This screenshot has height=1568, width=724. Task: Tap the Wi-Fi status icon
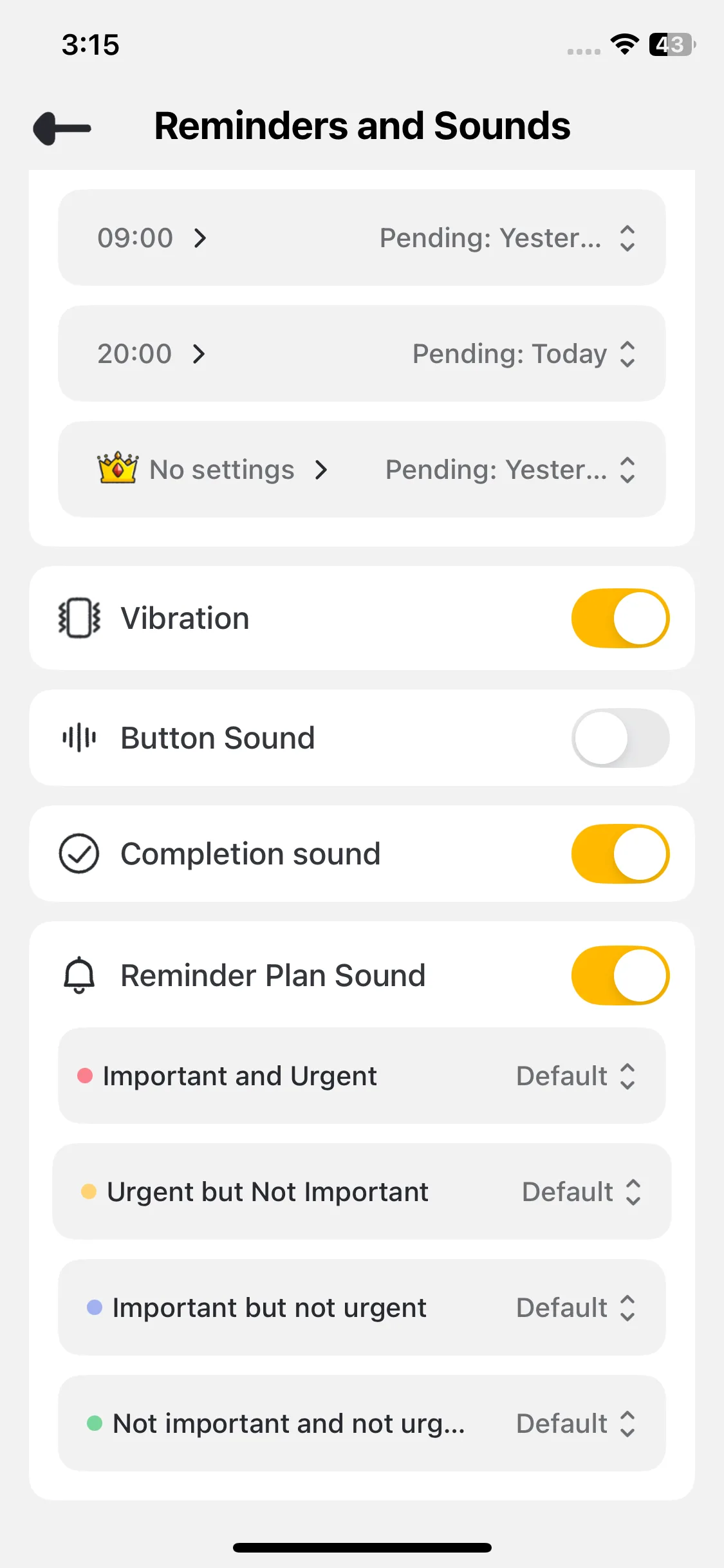tap(624, 44)
